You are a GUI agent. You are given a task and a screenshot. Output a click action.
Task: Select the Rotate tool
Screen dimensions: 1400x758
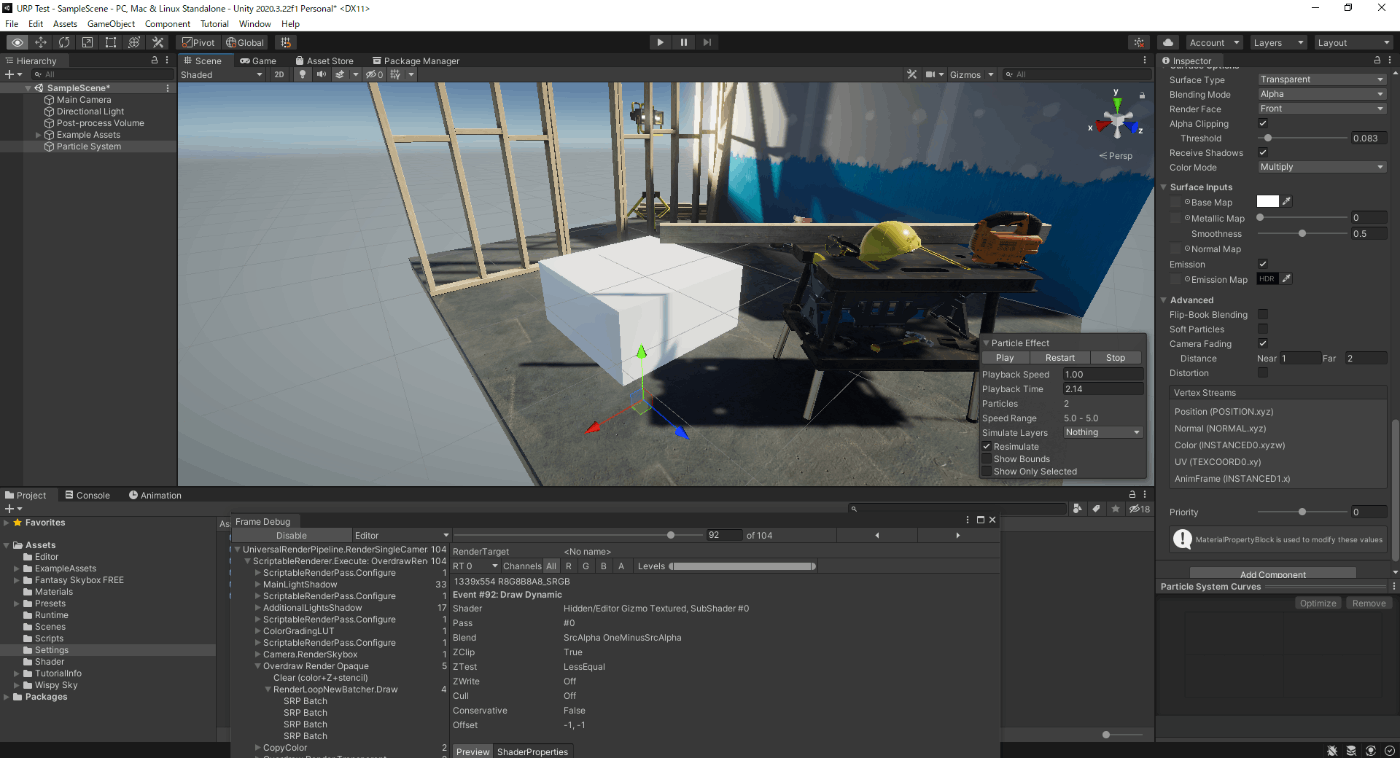(64, 43)
